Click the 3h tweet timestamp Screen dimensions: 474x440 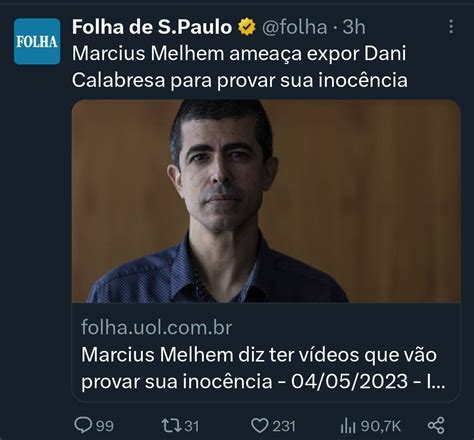pos(354,27)
